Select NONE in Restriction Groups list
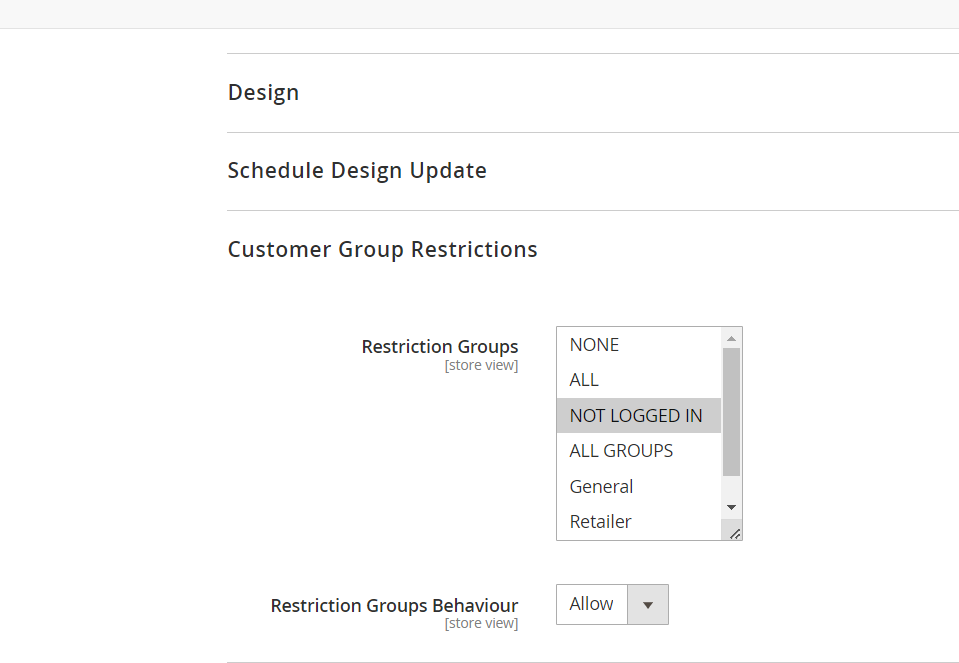This screenshot has height=663, width=959. pyautogui.click(x=595, y=345)
